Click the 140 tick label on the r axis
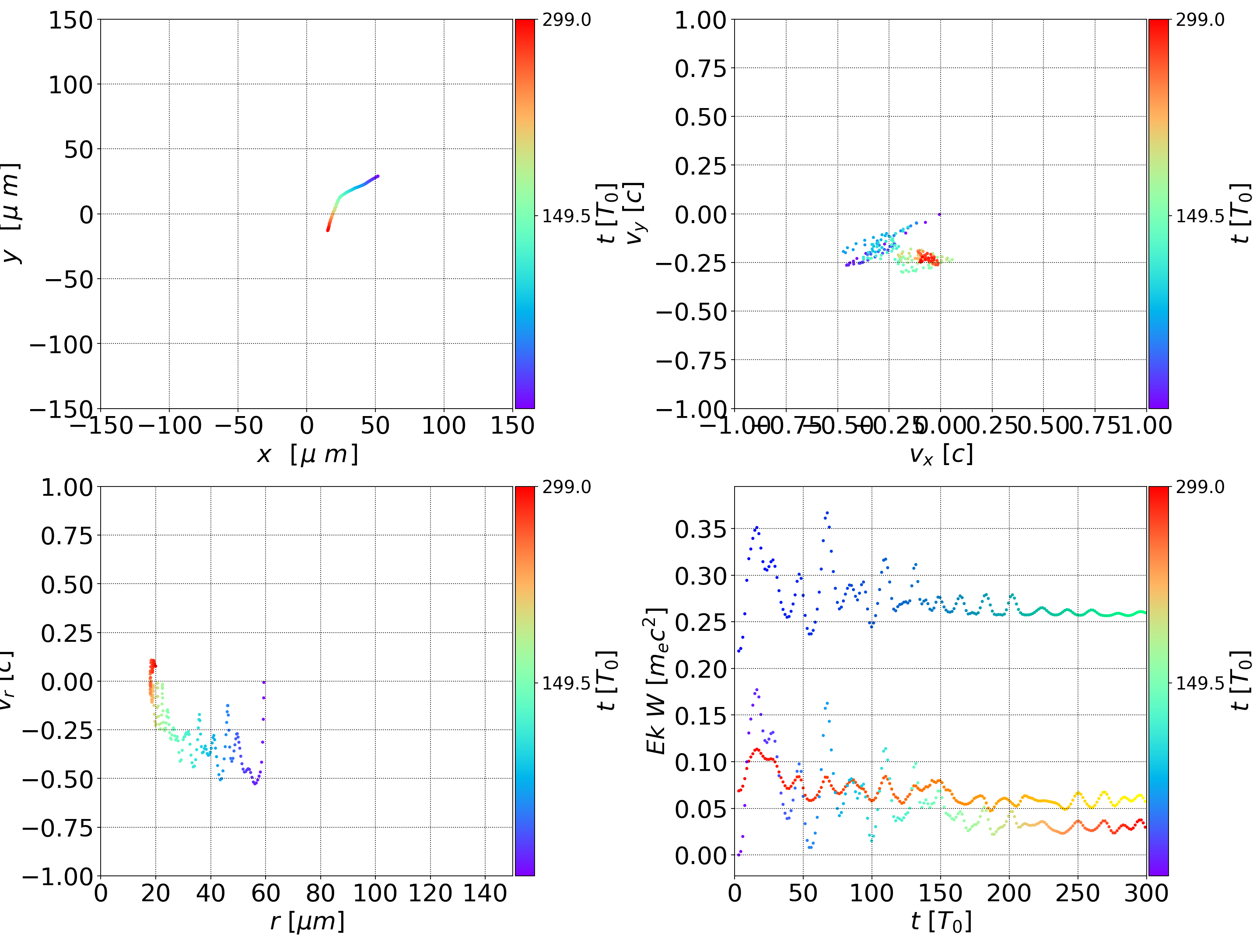Viewport: 1260px width, 952px height. click(485, 893)
